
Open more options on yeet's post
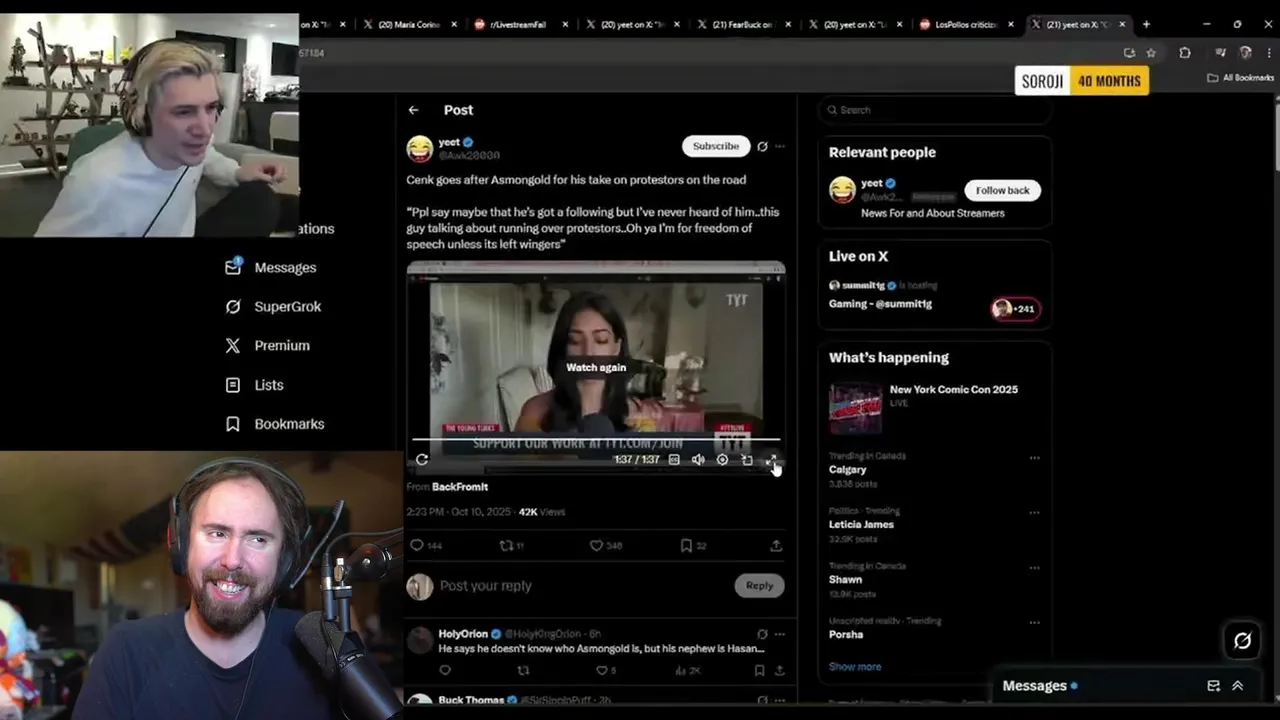(780, 146)
